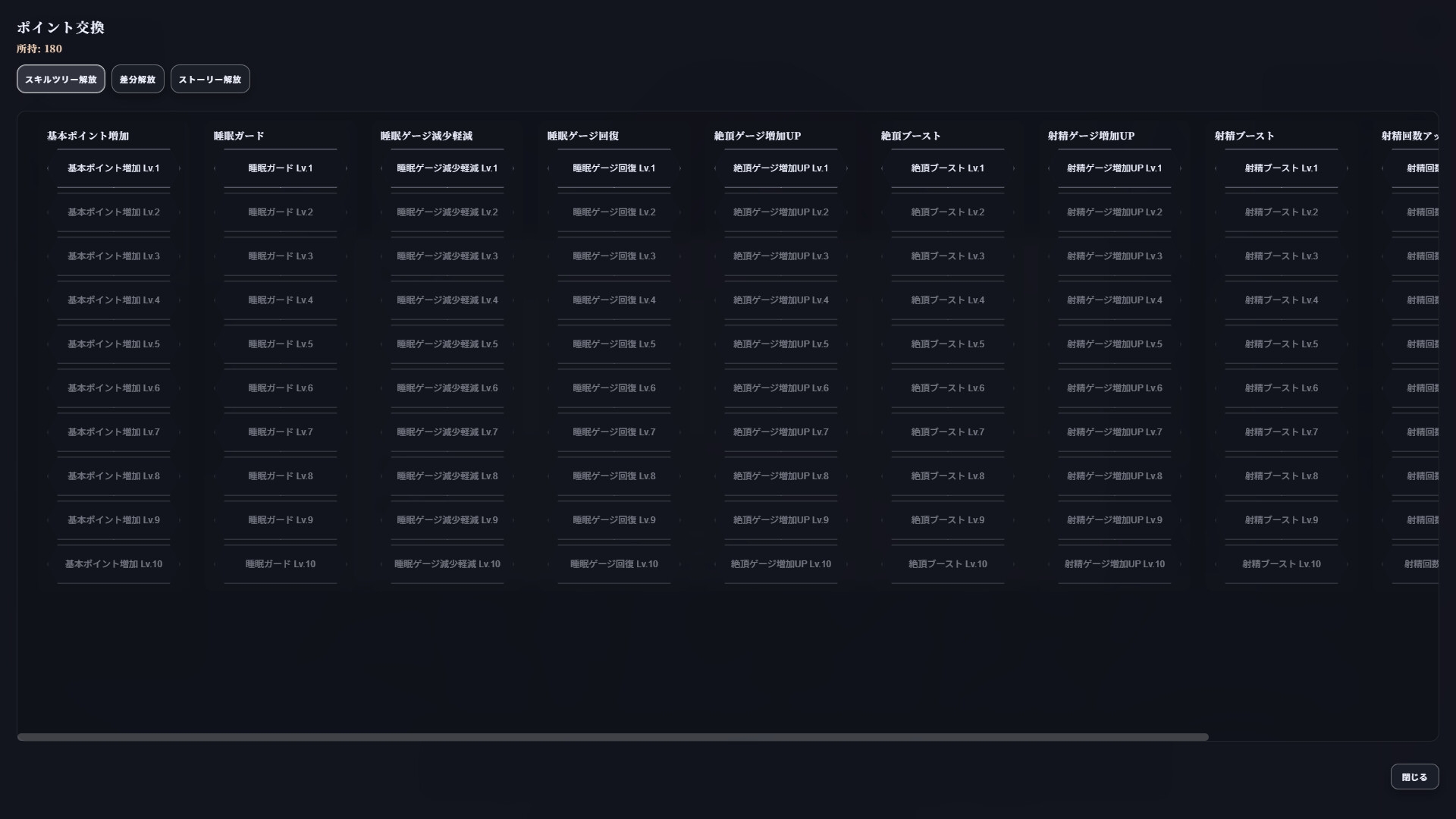The height and width of the screenshot is (819, 1456).
Task: Click 絶頂ゲージ増加UP Lv.1 node
Action: (x=781, y=168)
